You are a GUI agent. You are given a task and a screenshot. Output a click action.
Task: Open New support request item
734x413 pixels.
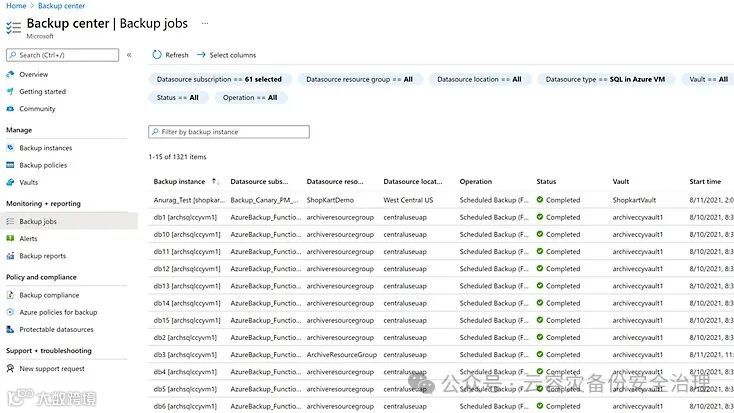pos(52,369)
